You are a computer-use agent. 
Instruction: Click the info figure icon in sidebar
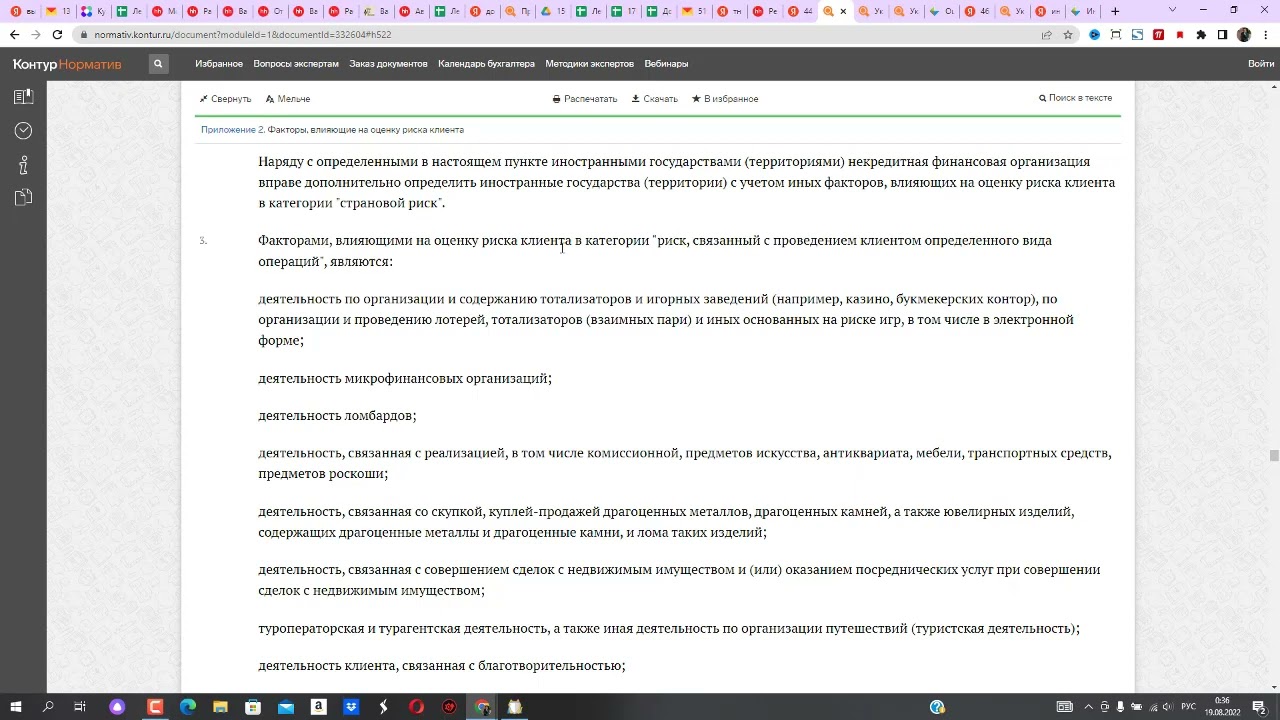(x=23, y=165)
